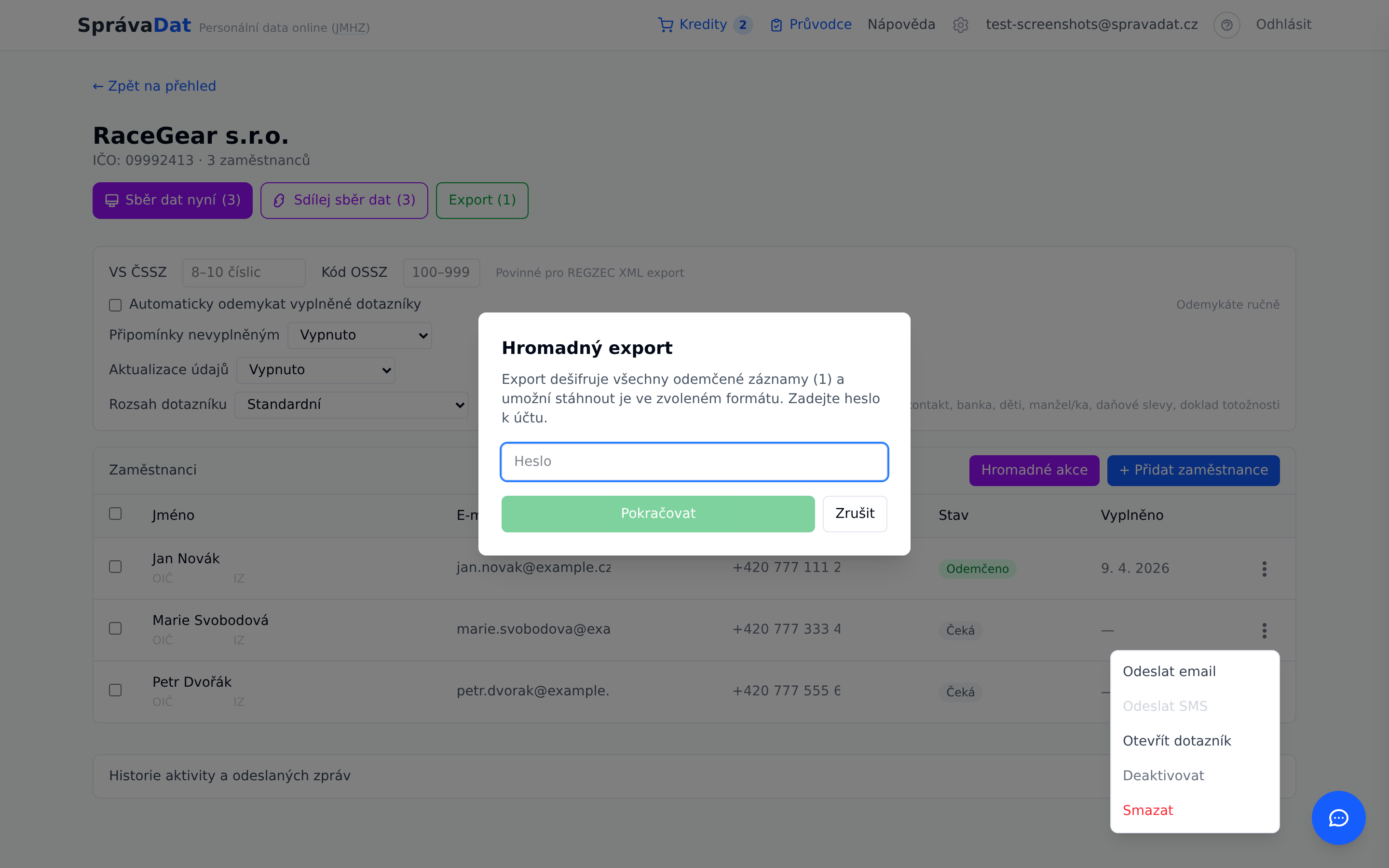1389x868 pixels.
Task: Click the link icon in Sdílej sběr dat
Action: click(279, 200)
